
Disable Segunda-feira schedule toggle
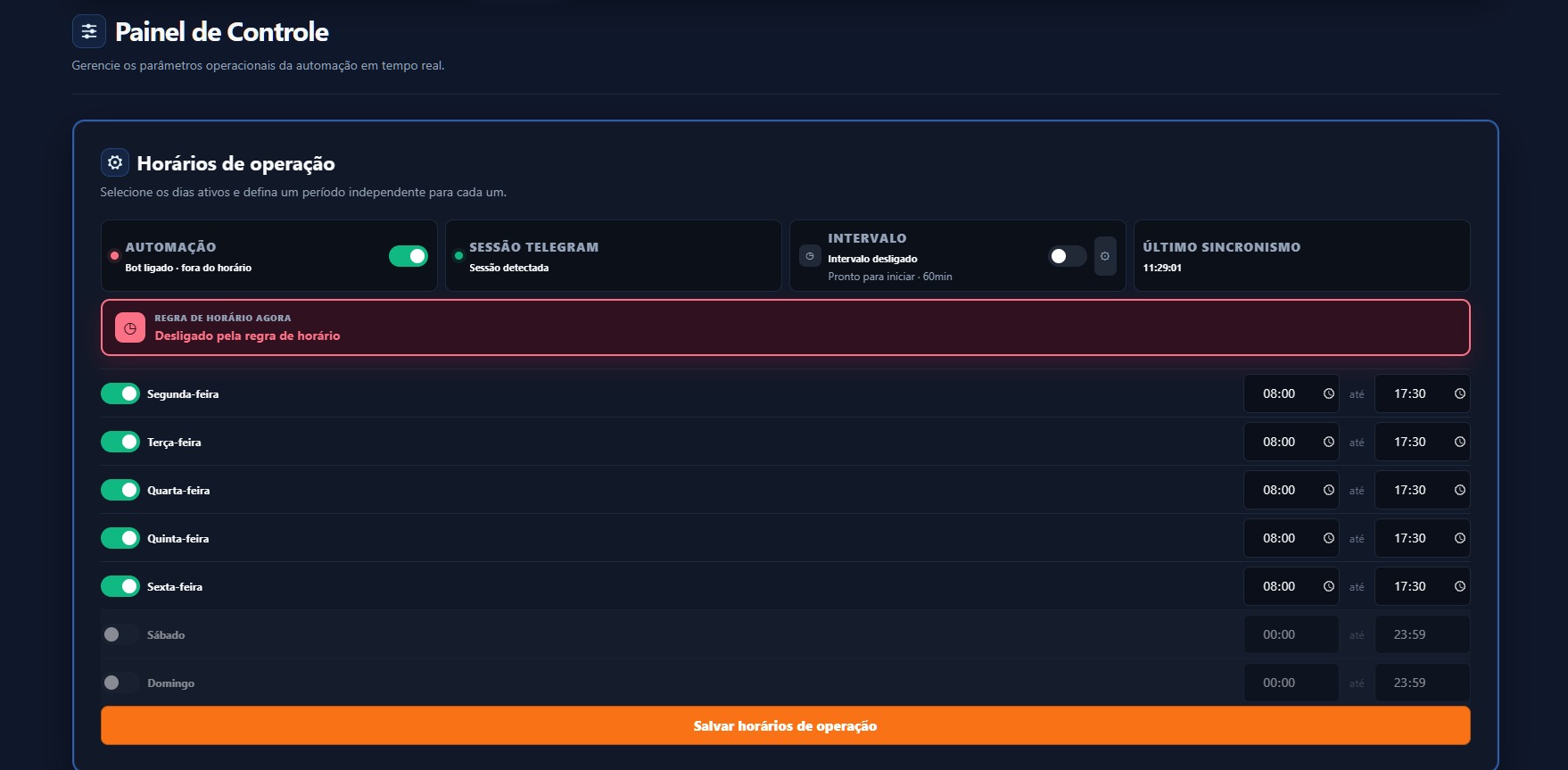(120, 393)
